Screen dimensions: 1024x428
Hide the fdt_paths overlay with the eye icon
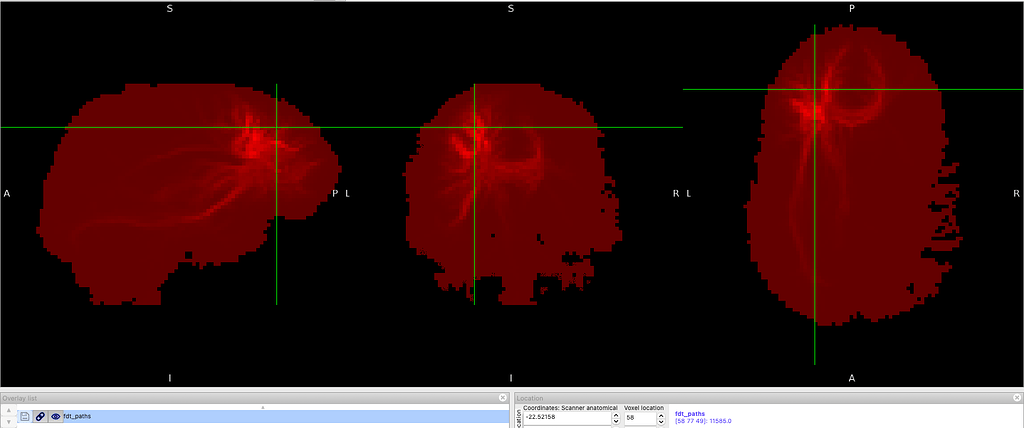55,416
